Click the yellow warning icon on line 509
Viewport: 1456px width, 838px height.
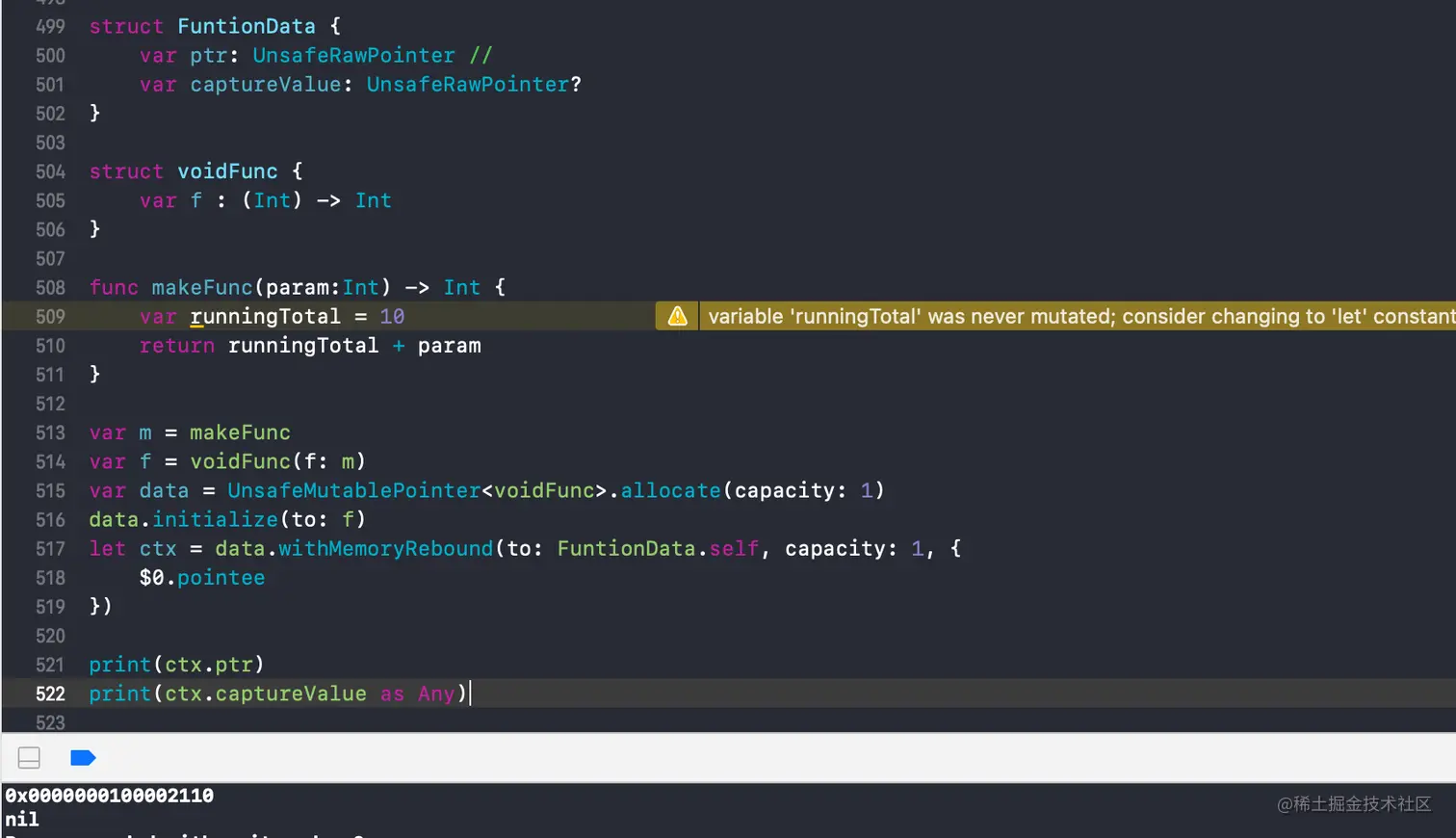678,316
